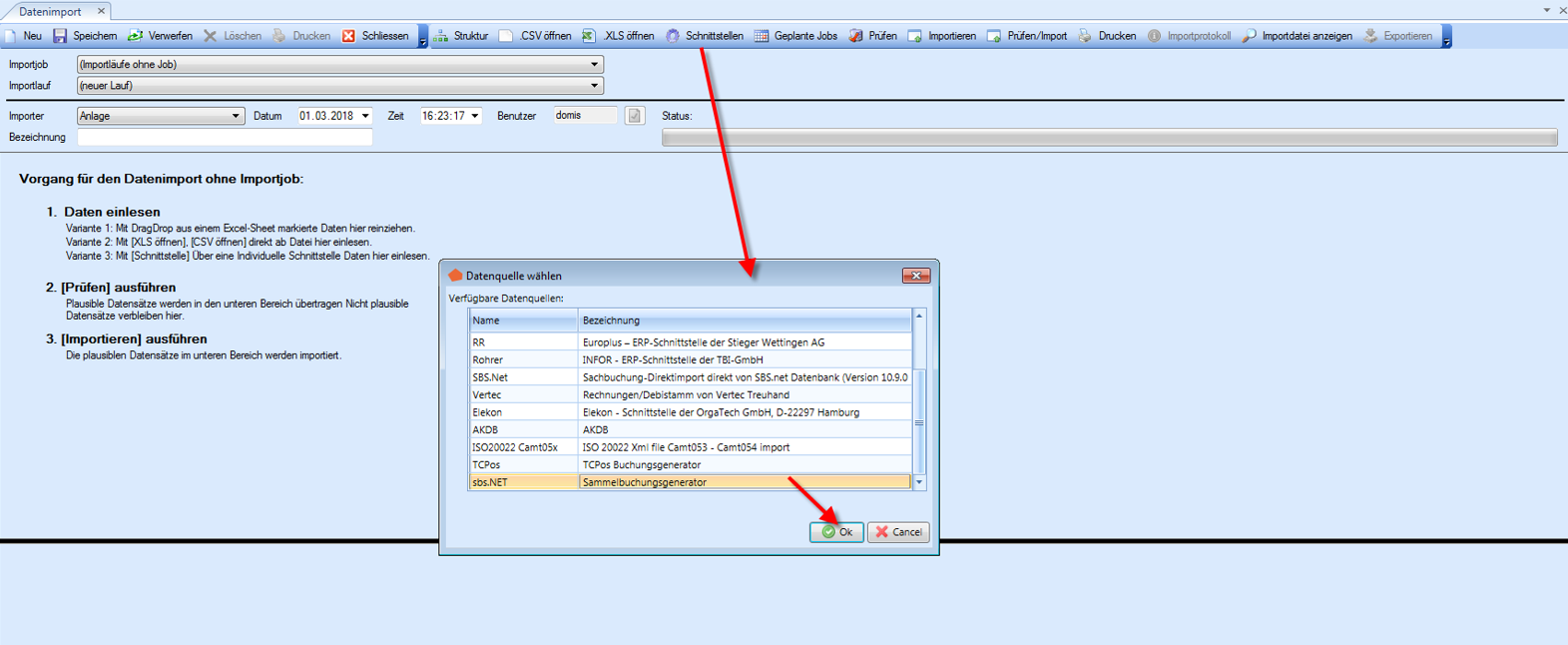
Task: Confirm the dialog with Ok
Action: click(x=836, y=532)
